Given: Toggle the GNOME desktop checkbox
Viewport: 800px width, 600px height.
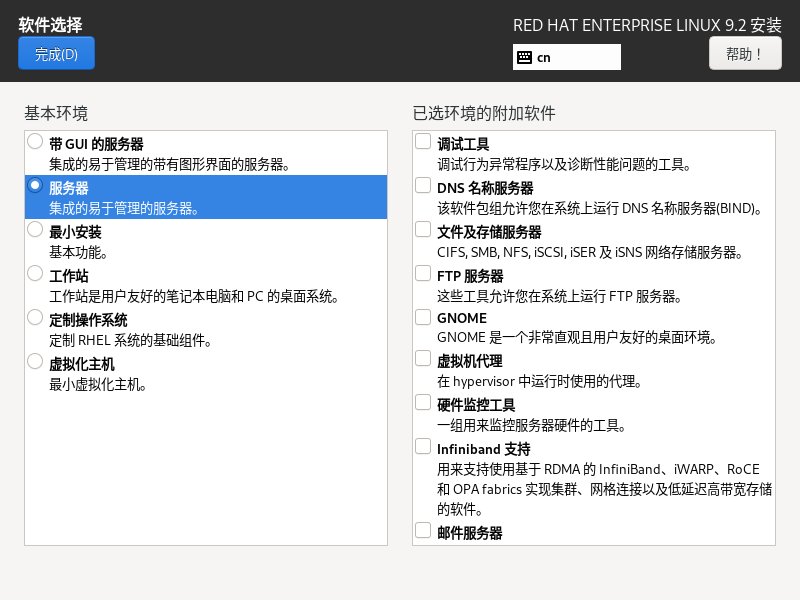Looking at the screenshot, I should [x=424, y=317].
